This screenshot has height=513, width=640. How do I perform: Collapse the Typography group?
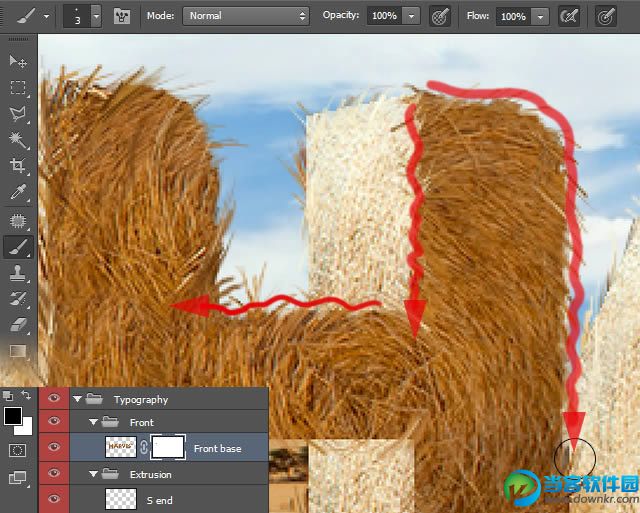point(78,399)
